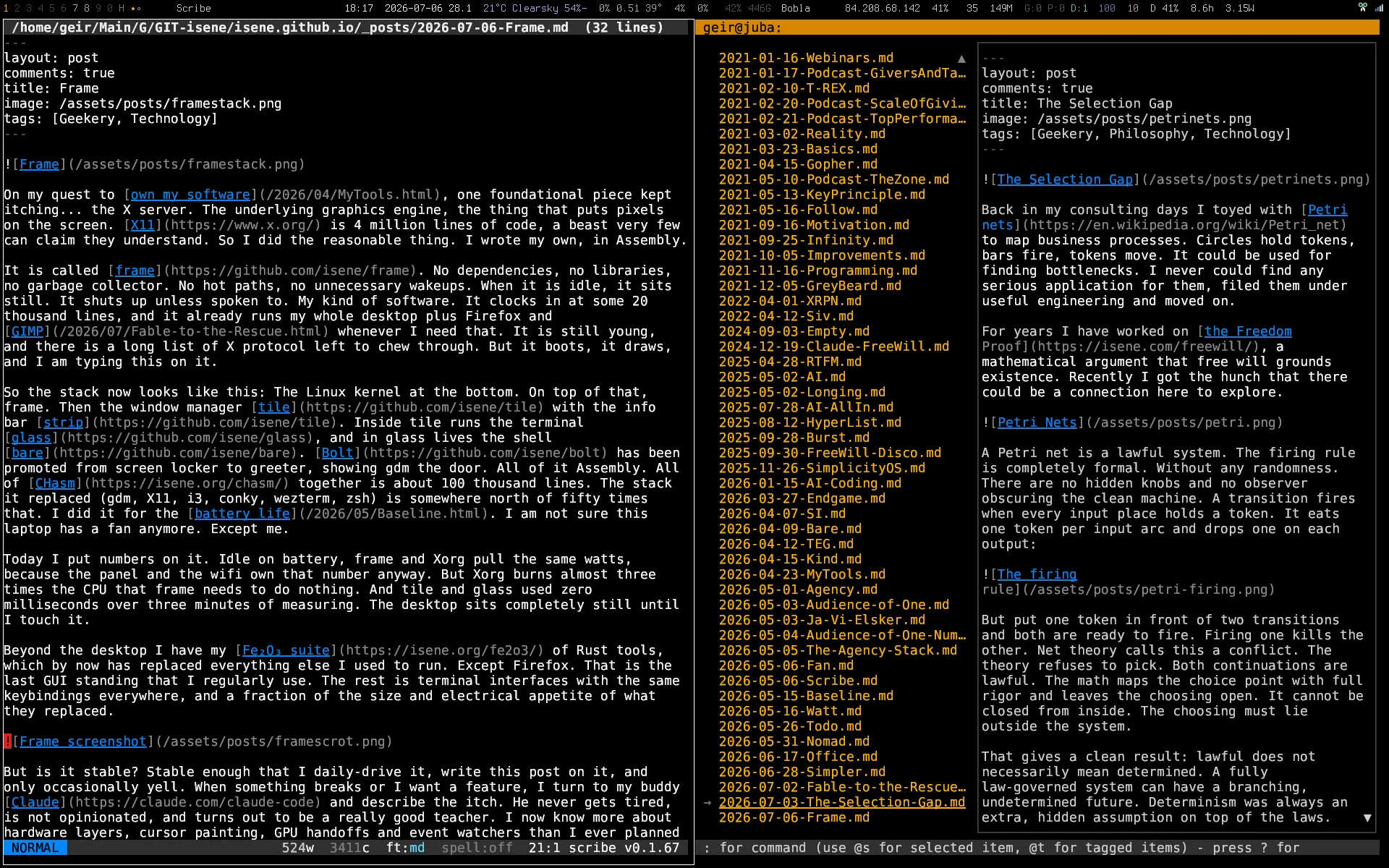Select 2021-09-25-Infinity.md file

(x=806, y=240)
